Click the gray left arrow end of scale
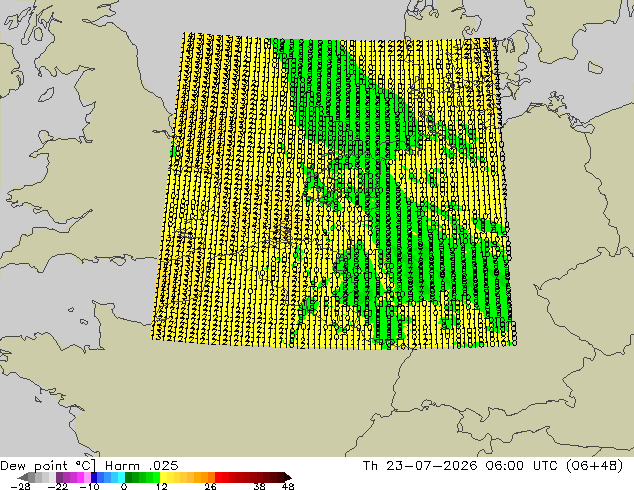 coord(23,477)
